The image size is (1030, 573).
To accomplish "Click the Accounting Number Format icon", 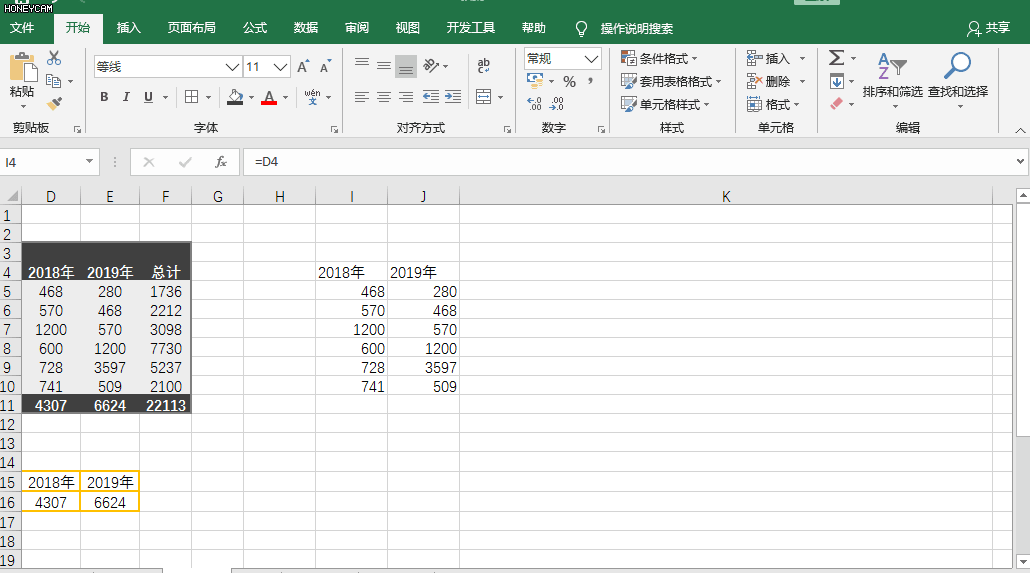I will coord(535,81).
